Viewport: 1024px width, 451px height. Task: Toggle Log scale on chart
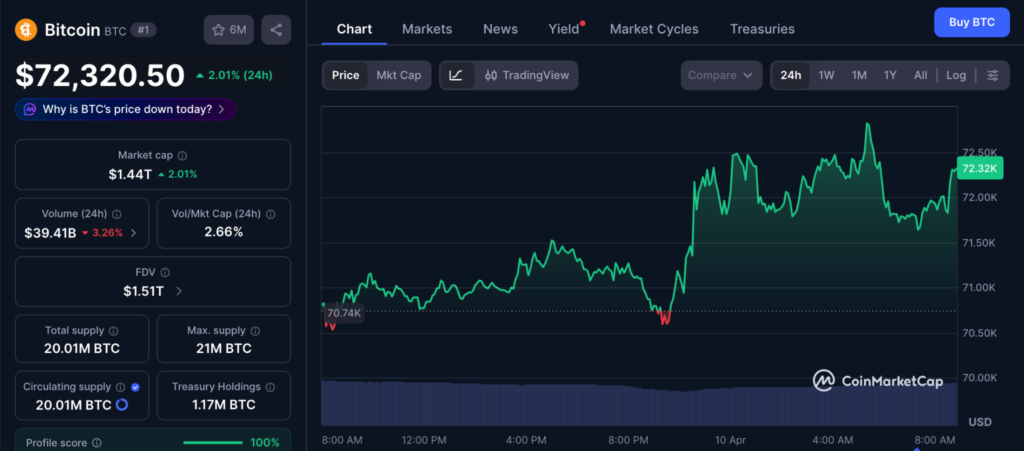[x=956, y=75]
